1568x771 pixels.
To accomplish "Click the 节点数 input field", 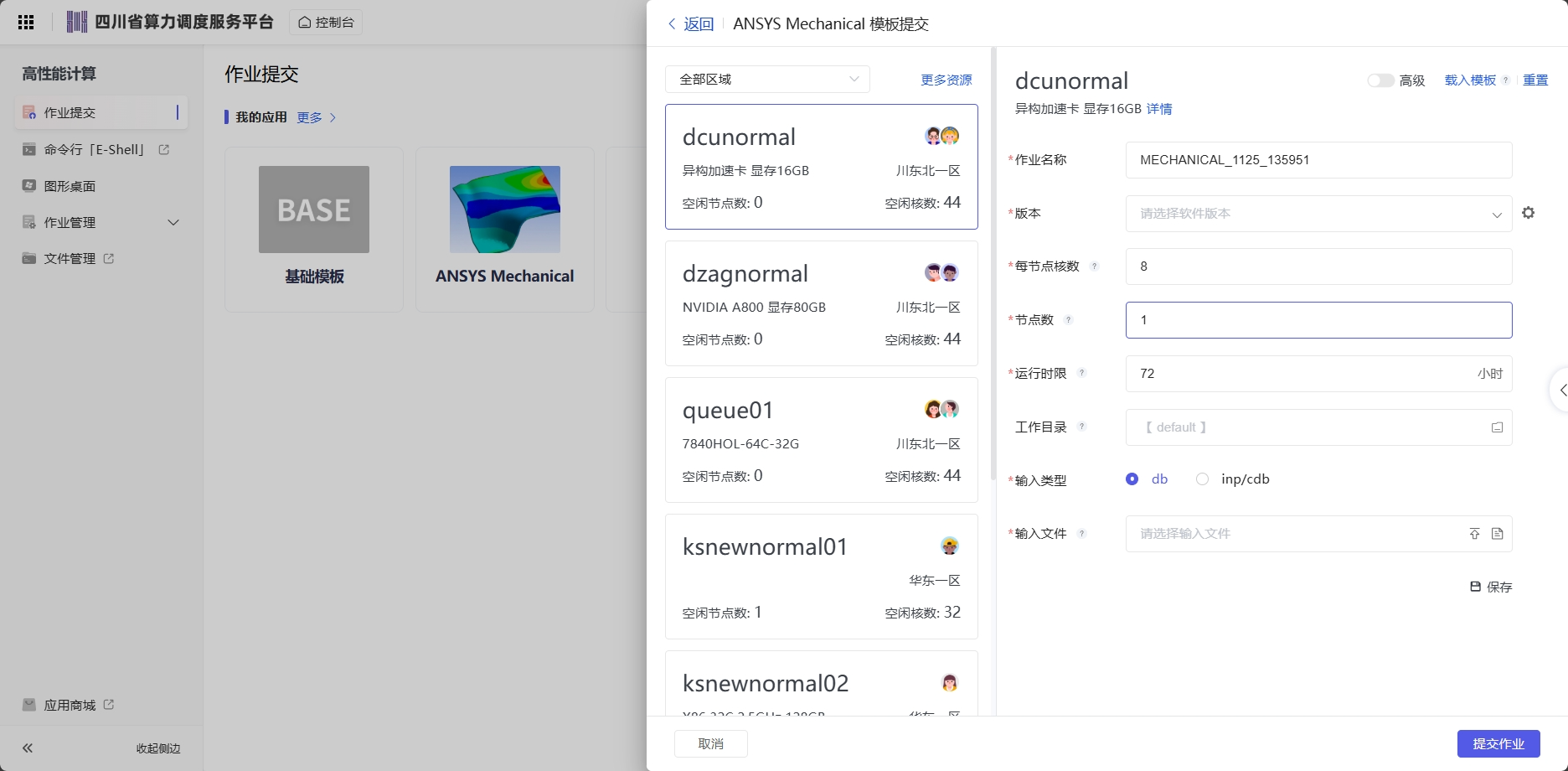I will click(x=1318, y=320).
